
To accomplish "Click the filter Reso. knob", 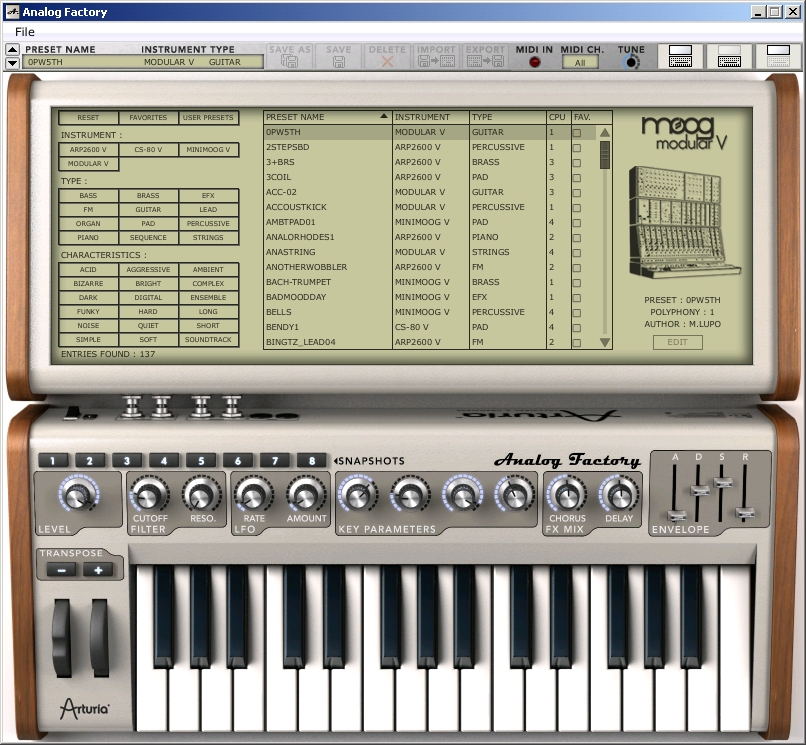I will [202, 495].
